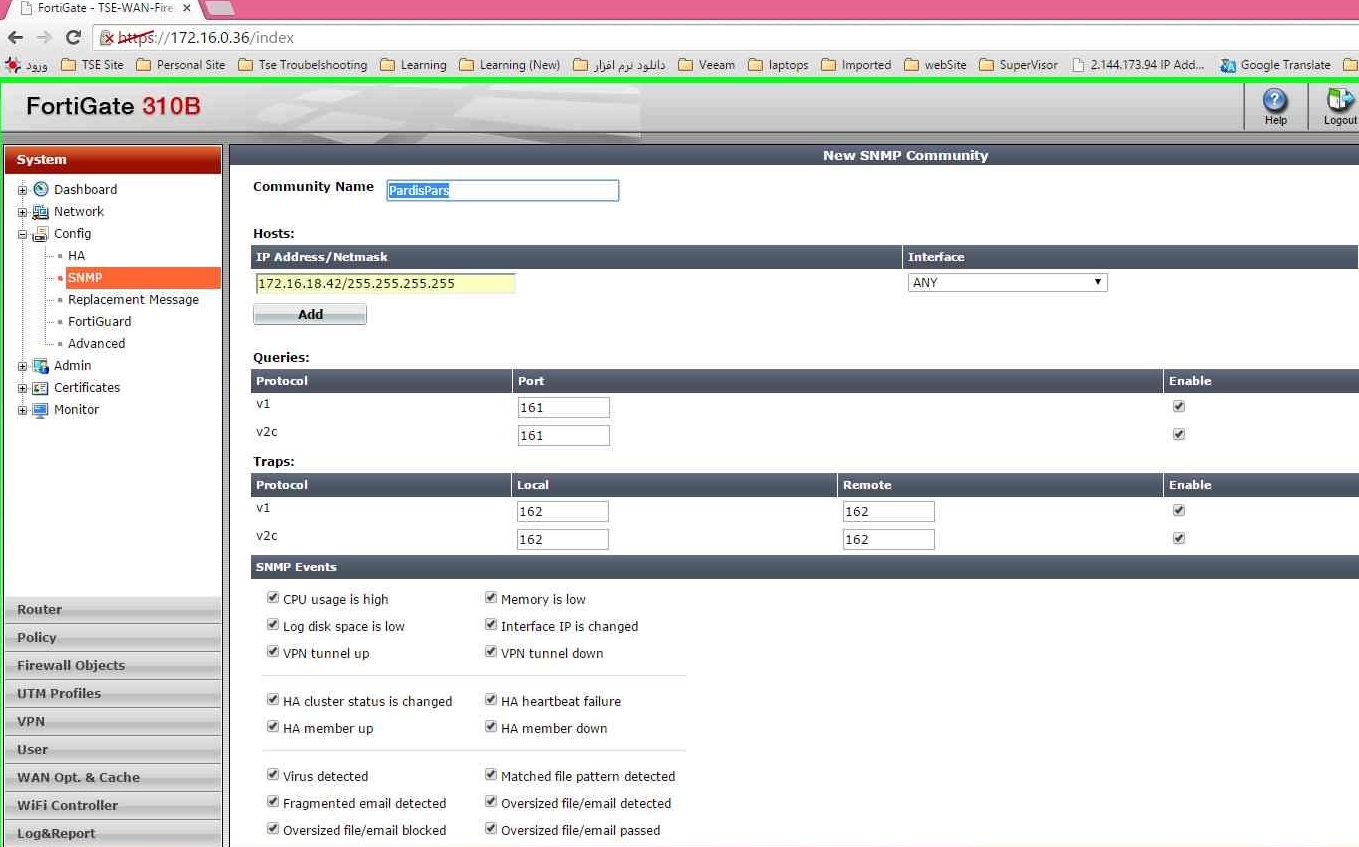The width and height of the screenshot is (1359, 847).
Task: Go back using browser back arrow
Action: (x=15, y=38)
